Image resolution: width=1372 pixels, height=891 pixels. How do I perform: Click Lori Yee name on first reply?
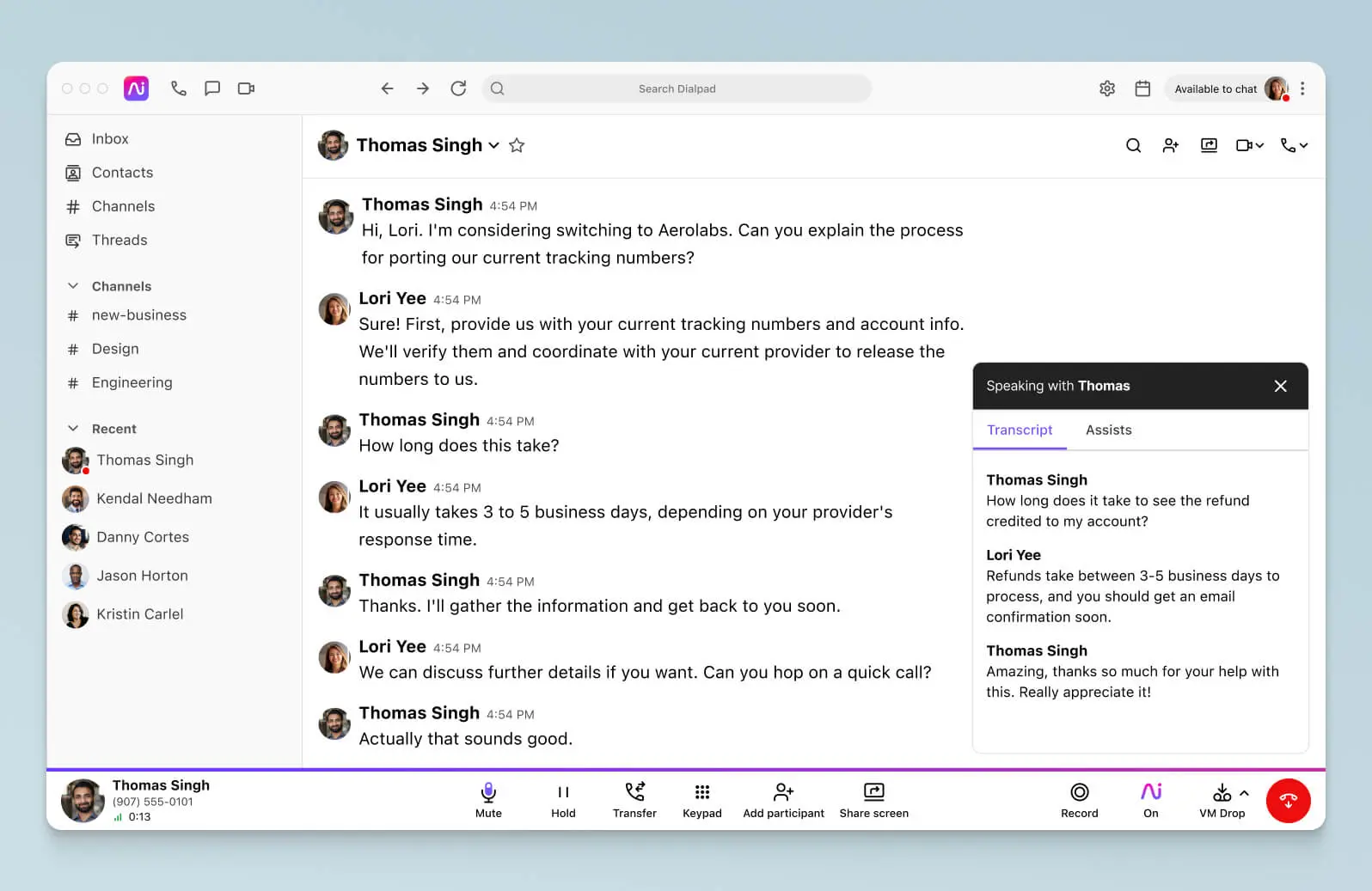[x=392, y=298]
